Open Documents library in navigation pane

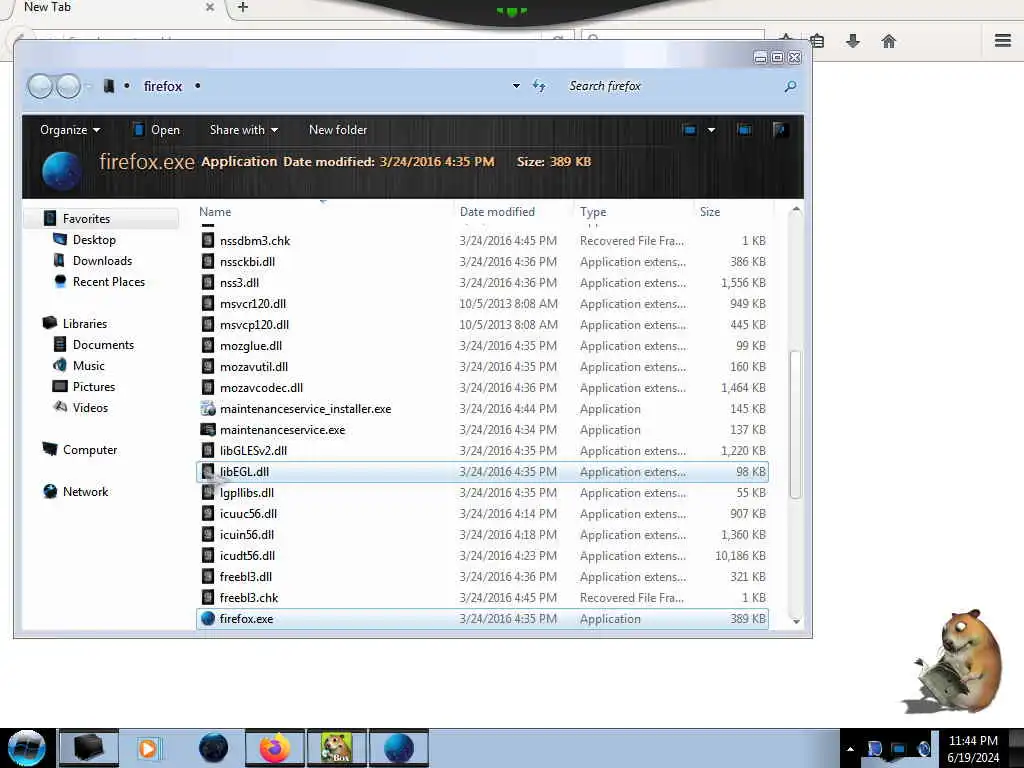103,344
